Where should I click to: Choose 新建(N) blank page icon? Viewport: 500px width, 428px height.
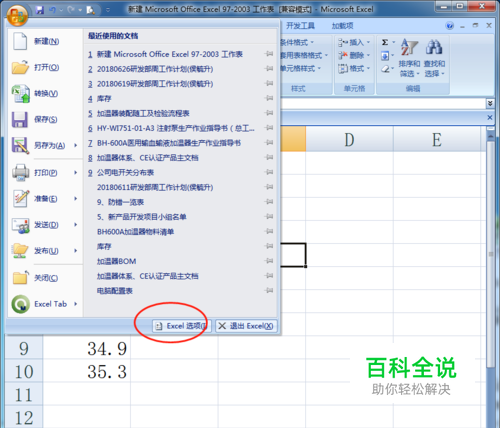(20, 41)
